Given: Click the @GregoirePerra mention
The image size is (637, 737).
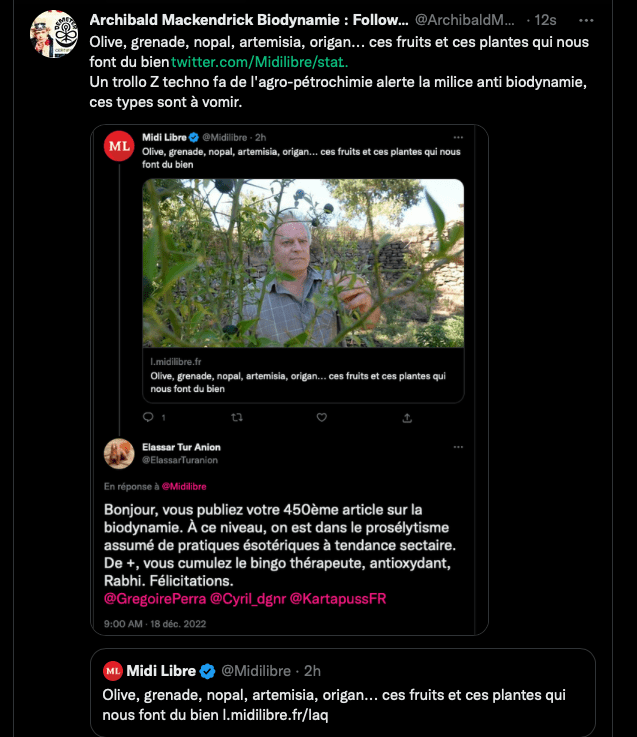Looking at the screenshot, I should tap(153, 598).
